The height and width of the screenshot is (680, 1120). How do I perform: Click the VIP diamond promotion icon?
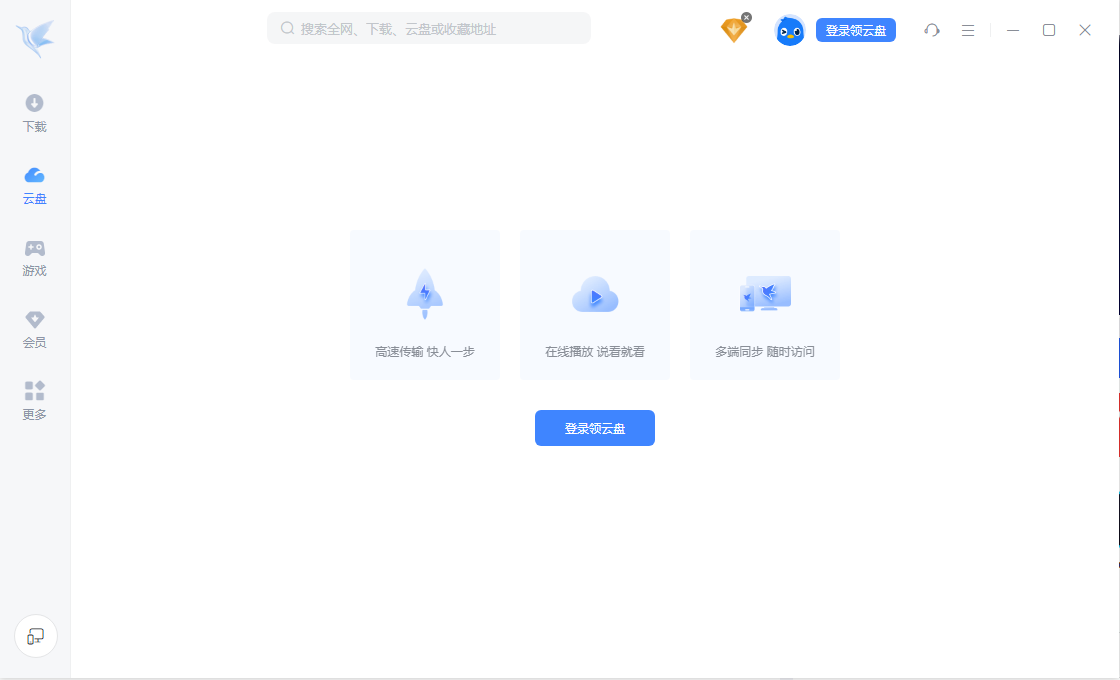pos(733,30)
